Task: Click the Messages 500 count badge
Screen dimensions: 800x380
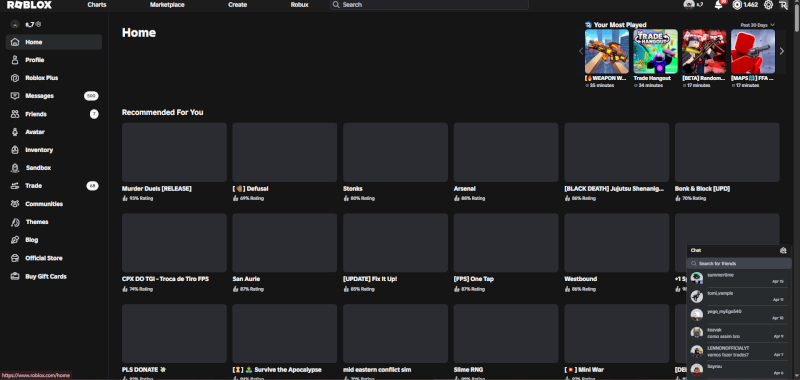Action: tap(91, 96)
